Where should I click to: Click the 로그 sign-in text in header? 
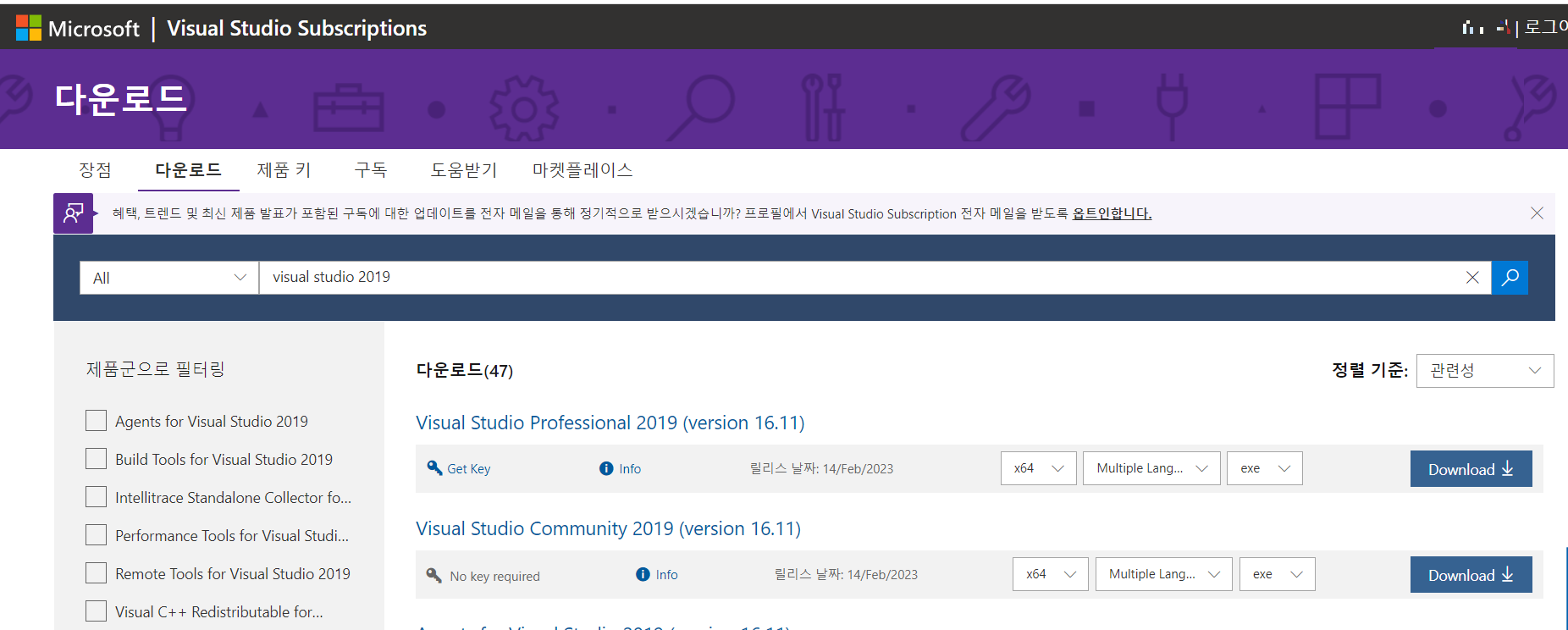[1546, 27]
